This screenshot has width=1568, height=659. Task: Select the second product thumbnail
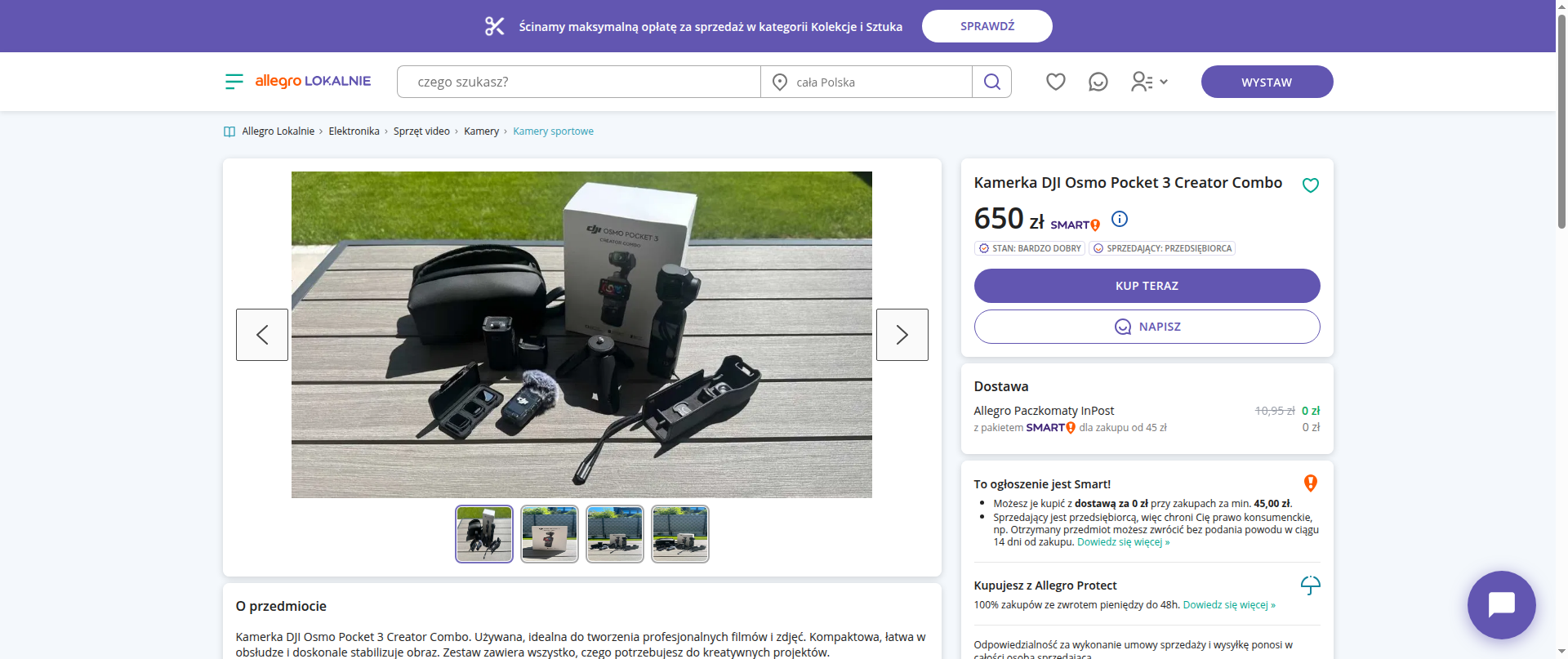tap(550, 534)
